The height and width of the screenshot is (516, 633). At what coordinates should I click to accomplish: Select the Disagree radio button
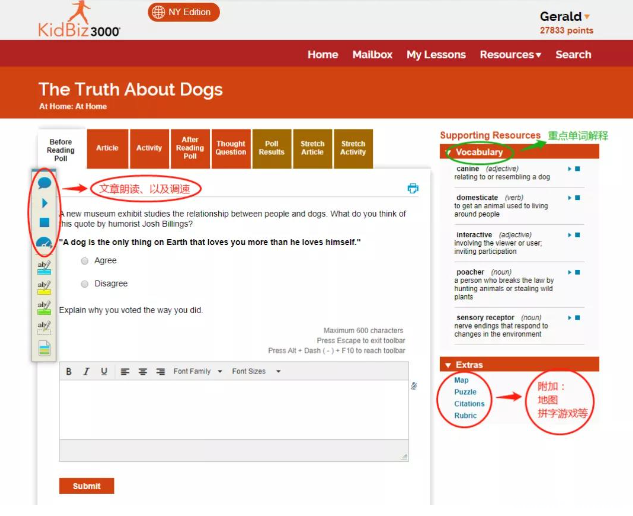click(84, 284)
